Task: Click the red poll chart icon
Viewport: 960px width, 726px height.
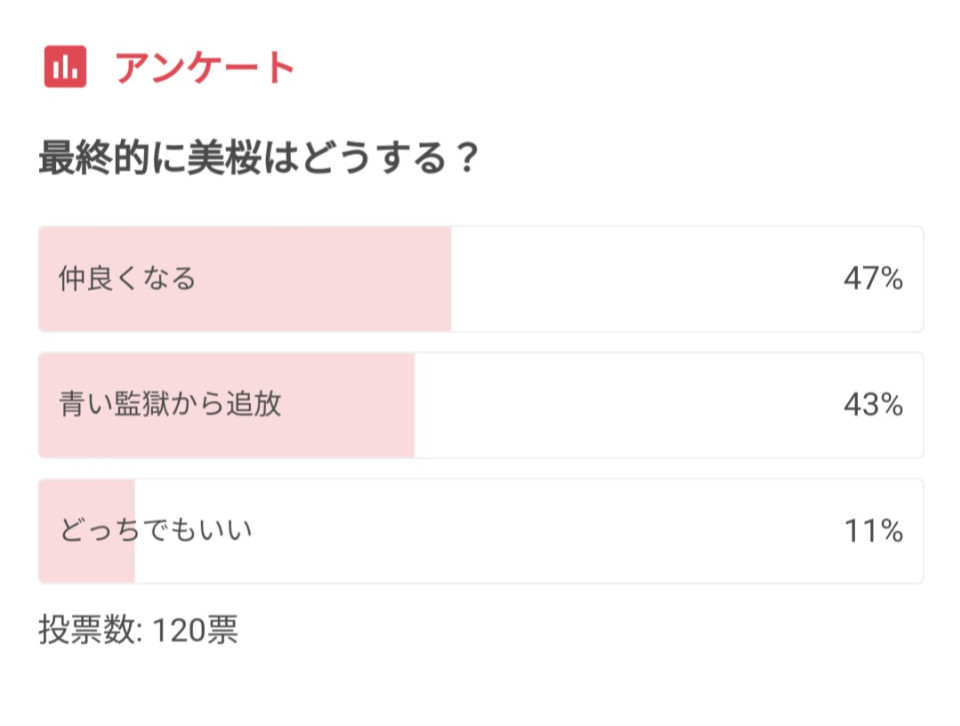Action: click(65, 66)
